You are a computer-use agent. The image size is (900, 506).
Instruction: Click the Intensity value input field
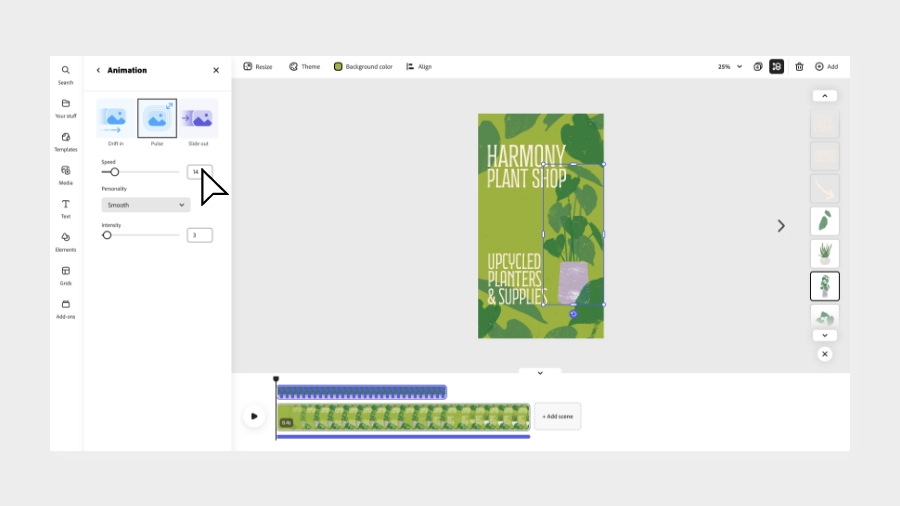[x=199, y=235]
